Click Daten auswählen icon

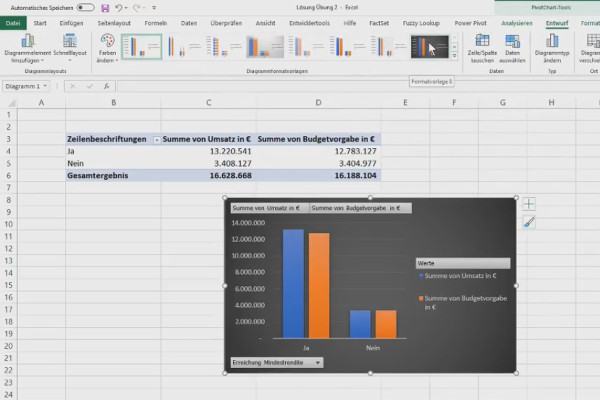[x=512, y=49]
